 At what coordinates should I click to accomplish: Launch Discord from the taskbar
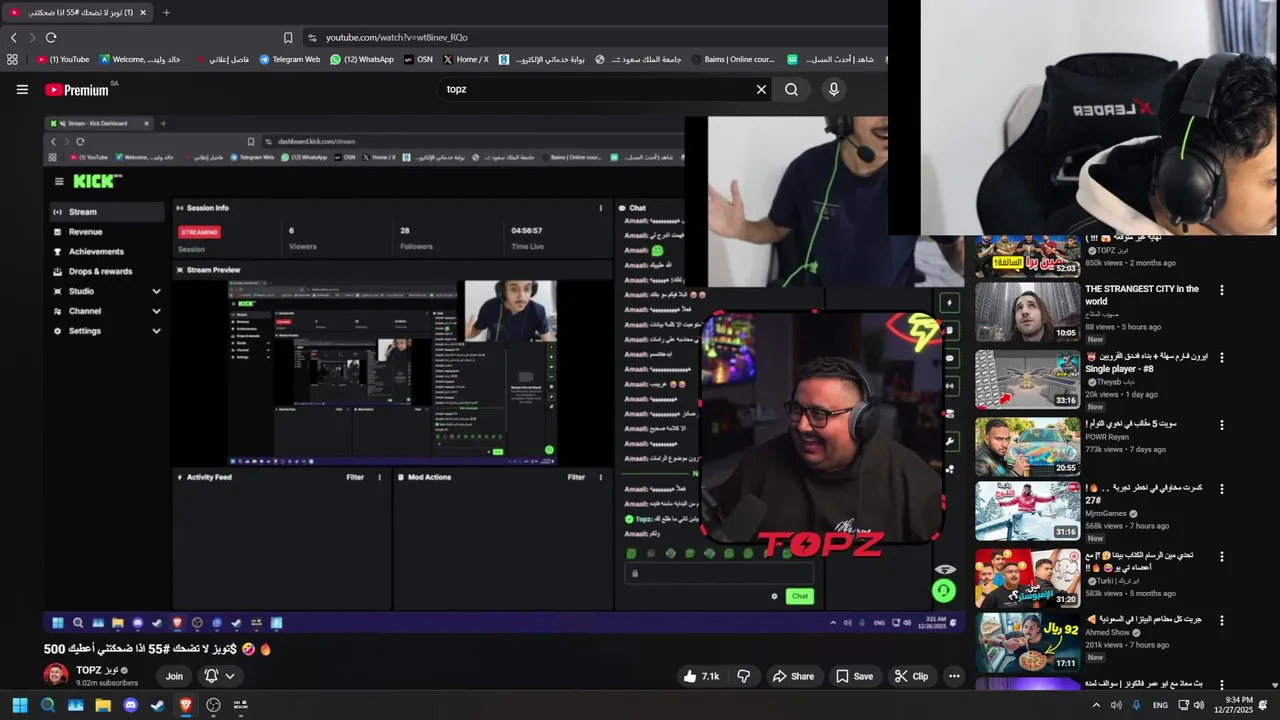130,705
